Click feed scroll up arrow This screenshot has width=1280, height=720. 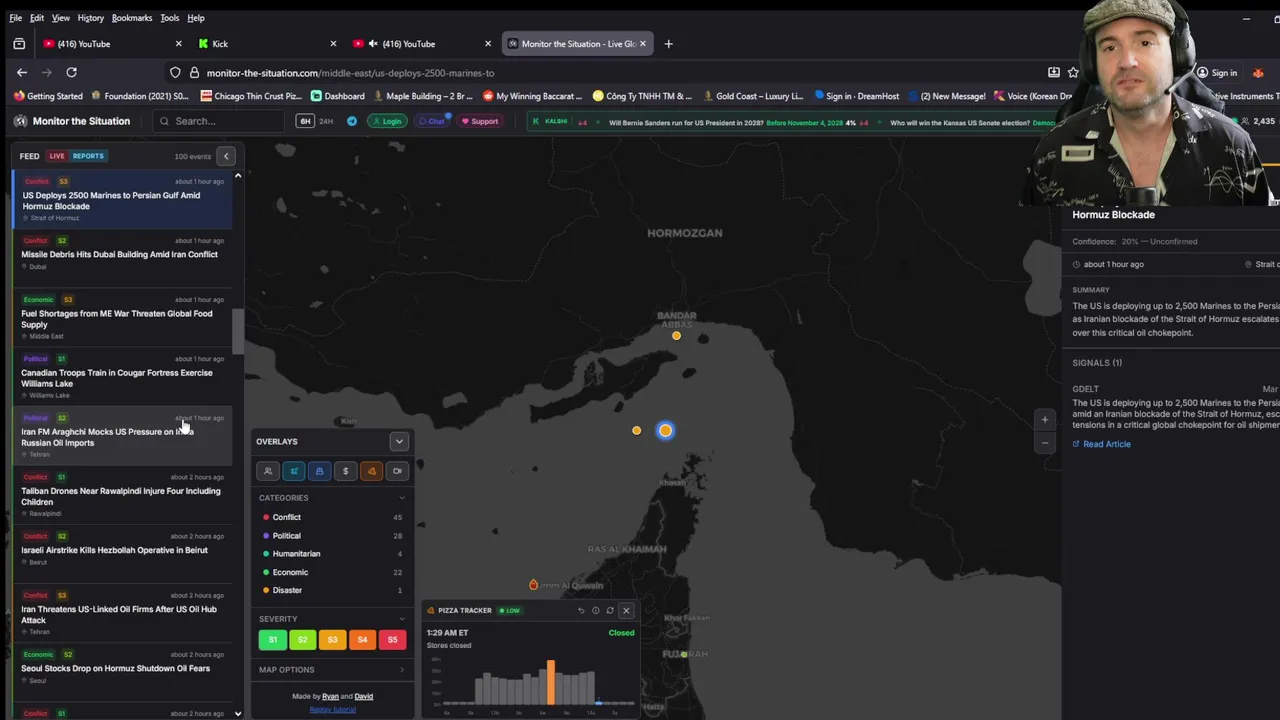click(238, 176)
